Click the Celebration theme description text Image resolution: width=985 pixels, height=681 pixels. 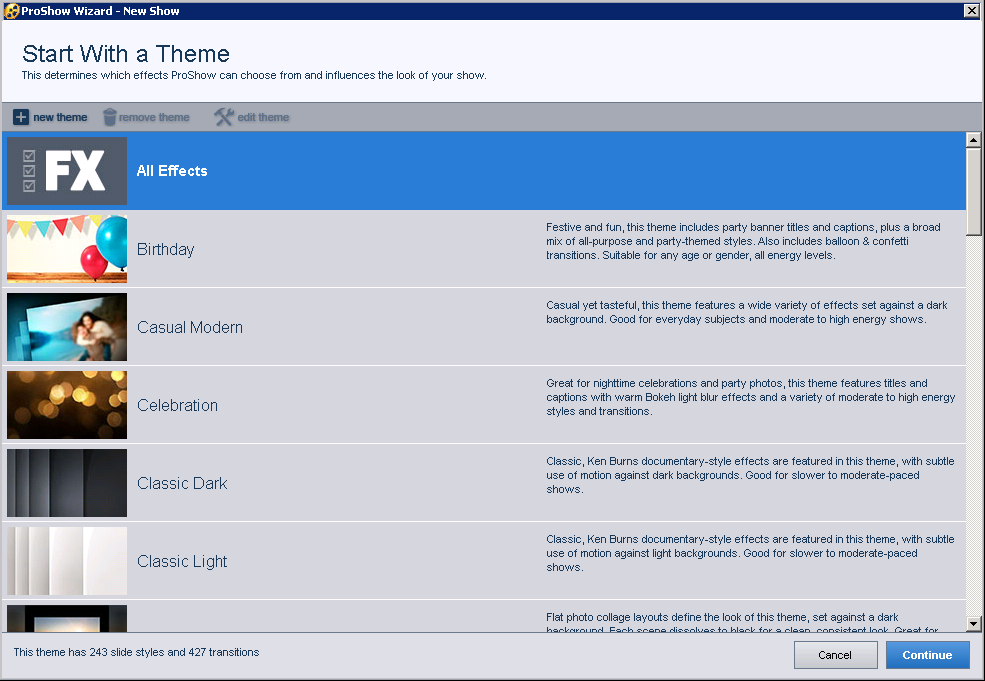point(750,397)
